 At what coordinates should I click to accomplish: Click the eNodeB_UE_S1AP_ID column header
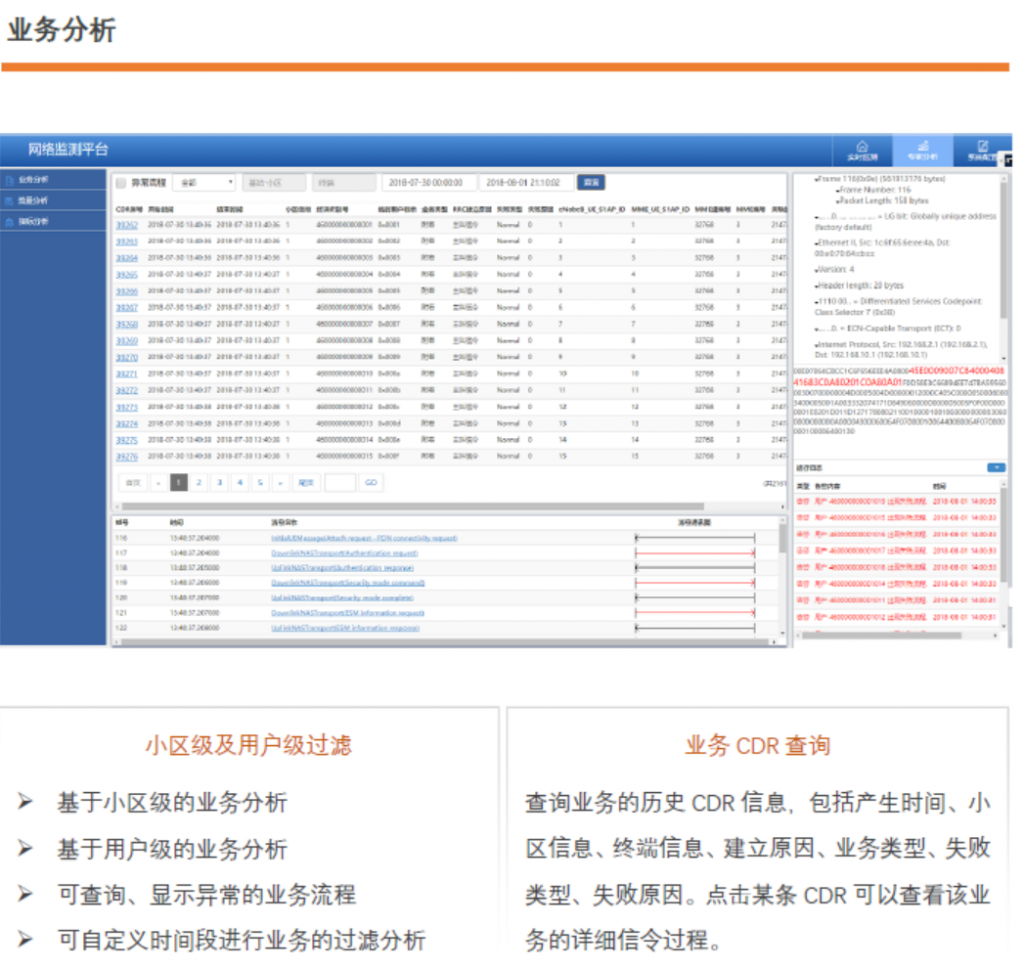tap(592, 210)
